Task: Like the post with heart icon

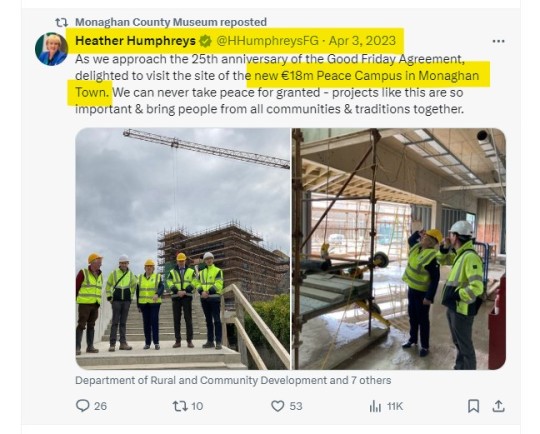Action: pos(278,406)
